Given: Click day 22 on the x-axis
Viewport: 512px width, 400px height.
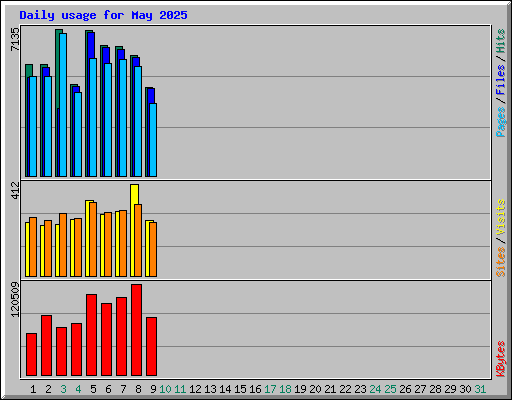Looking at the screenshot, I should pos(345,389).
